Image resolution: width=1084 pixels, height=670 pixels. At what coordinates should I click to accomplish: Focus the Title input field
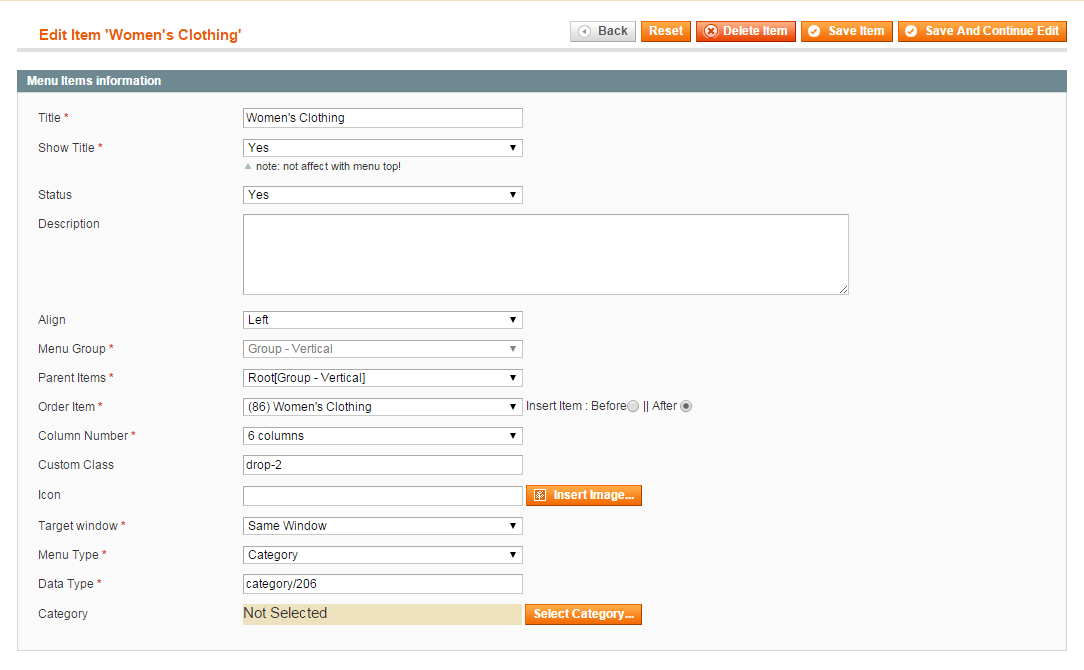[x=383, y=118]
